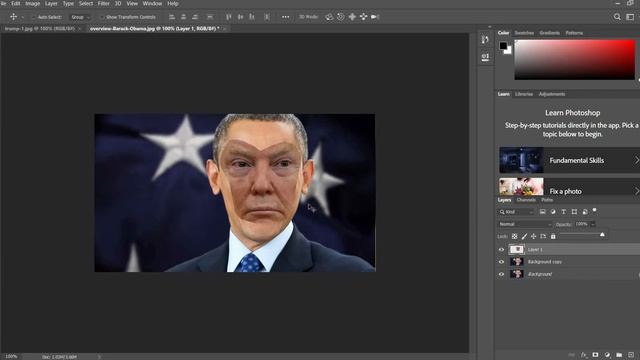This screenshot has width=640, height=360.
Task: Open the Move tool preset picker arrow
Action: click(x=22, y=17)
